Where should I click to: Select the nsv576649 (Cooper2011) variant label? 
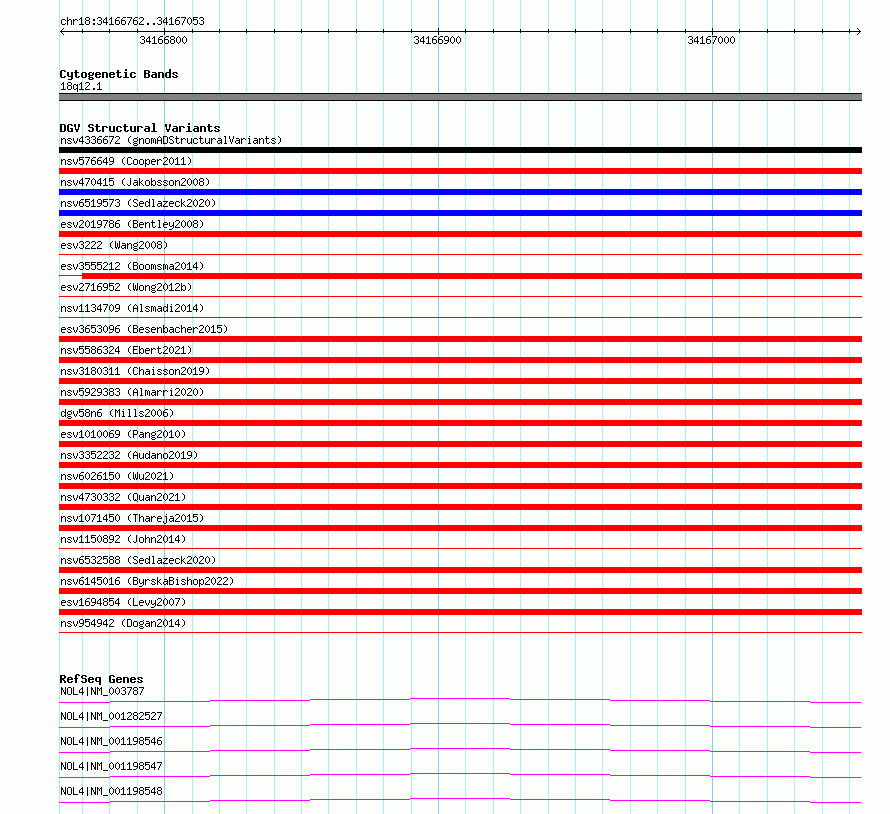click(x=126, y=161)
